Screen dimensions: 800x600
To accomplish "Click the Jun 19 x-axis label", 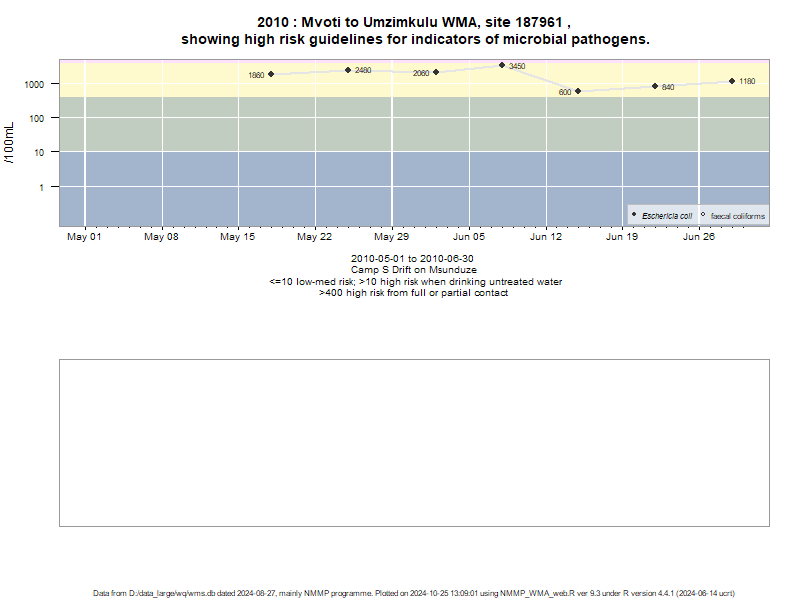I will pos(622,237).
